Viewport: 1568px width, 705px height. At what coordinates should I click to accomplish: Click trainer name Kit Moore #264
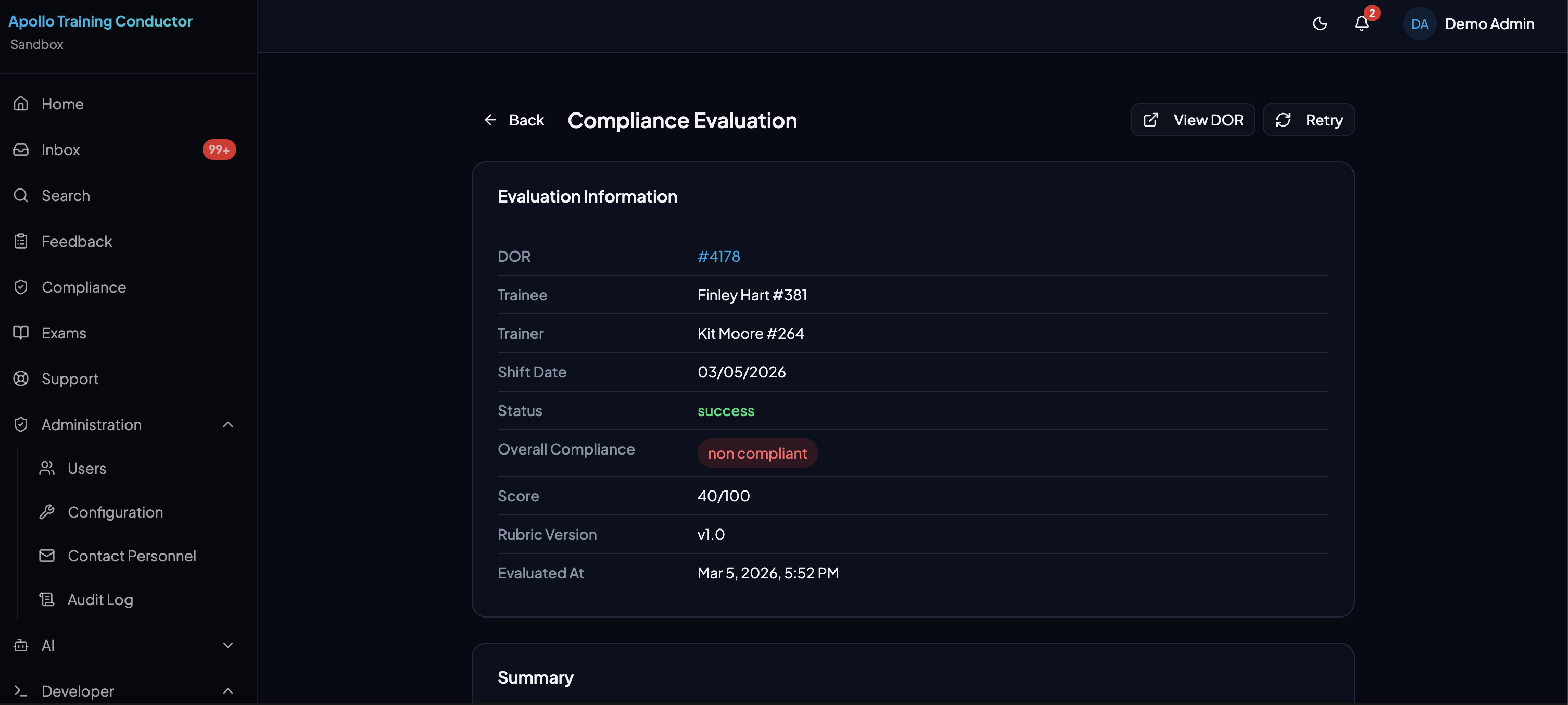coord(750,334)
